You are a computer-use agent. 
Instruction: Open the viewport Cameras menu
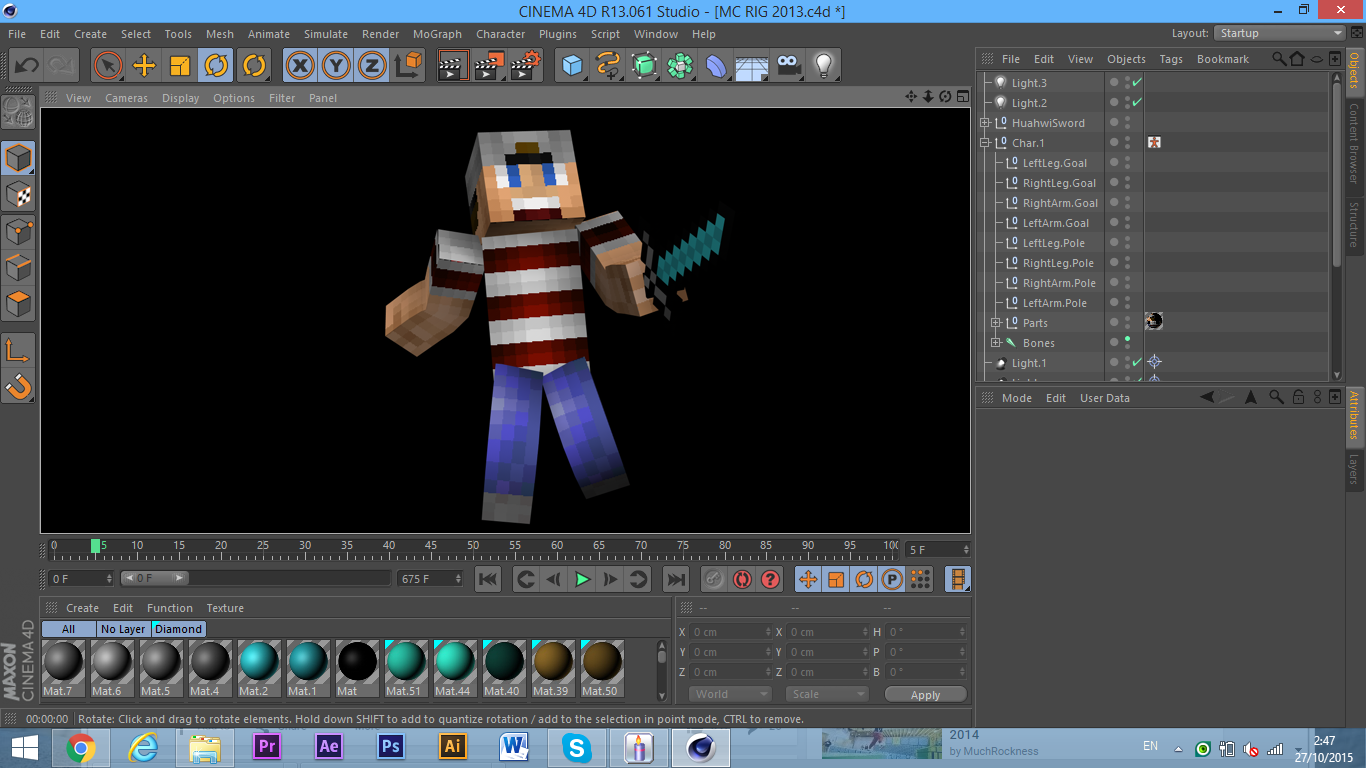pos(126,98)
